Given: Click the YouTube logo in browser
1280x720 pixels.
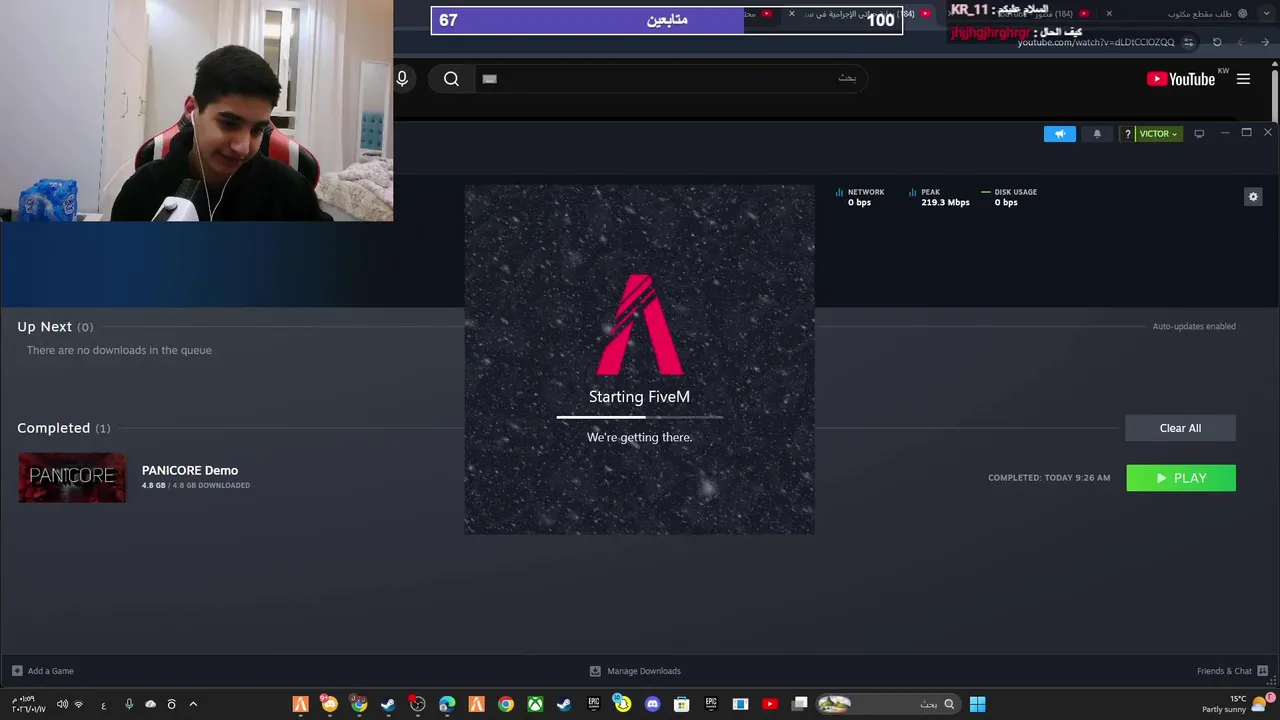Looking at the screenshot, I should (x=1181, y=79).
